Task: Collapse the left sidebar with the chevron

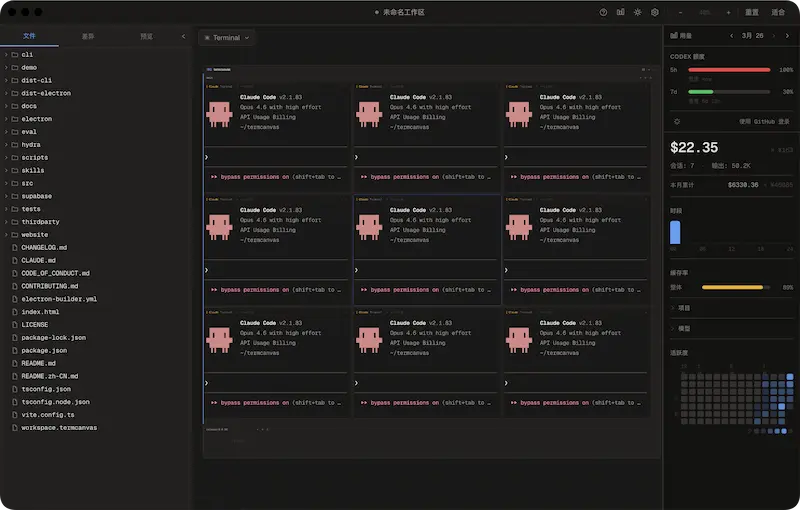Action: pyautogui.click(x=183, y=36)
